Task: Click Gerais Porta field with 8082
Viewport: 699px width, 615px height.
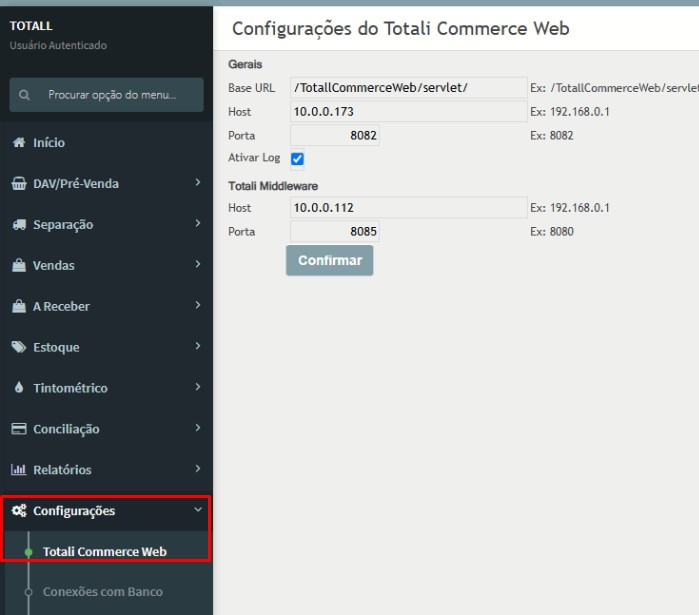Action: (335, 135)
